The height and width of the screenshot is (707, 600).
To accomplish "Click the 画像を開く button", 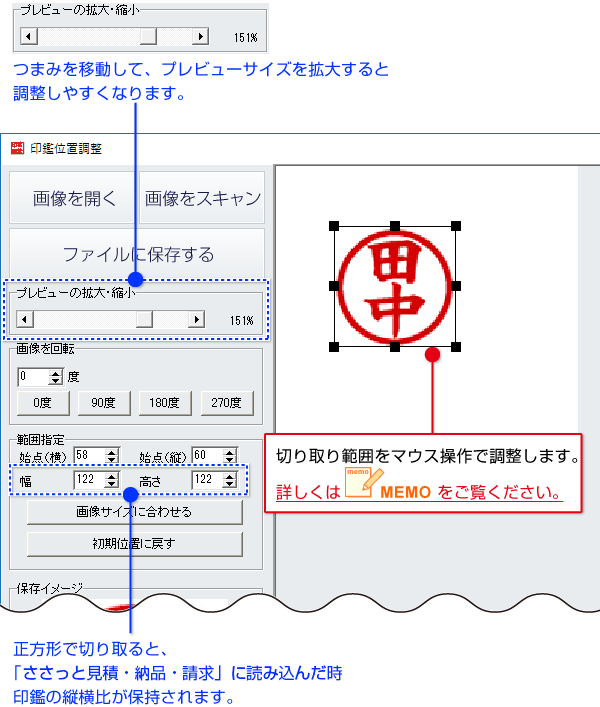I will click(x=73, y=197).
